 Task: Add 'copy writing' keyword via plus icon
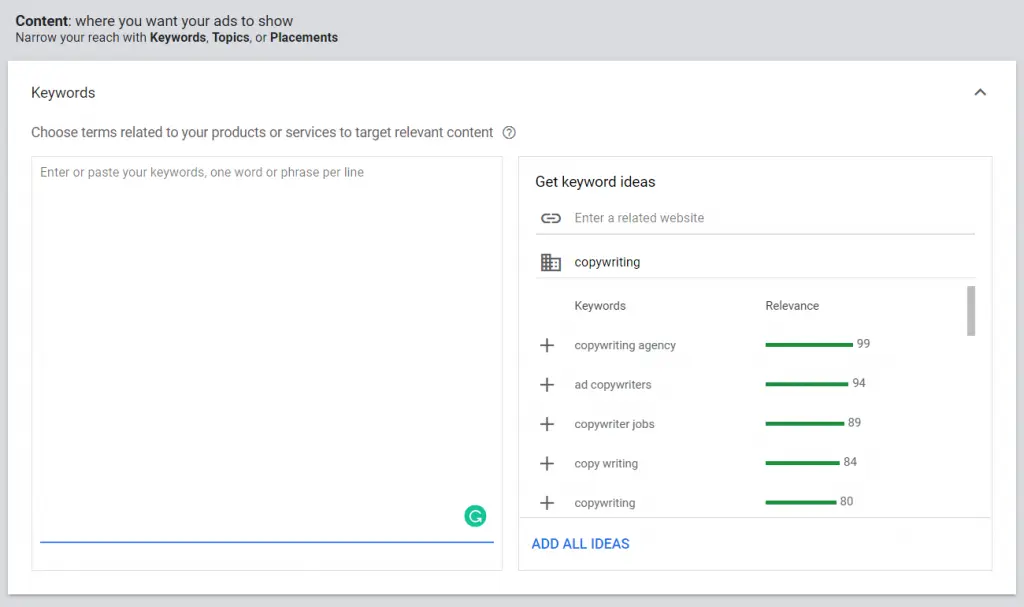pyautogui.click(x=547, y=464)
